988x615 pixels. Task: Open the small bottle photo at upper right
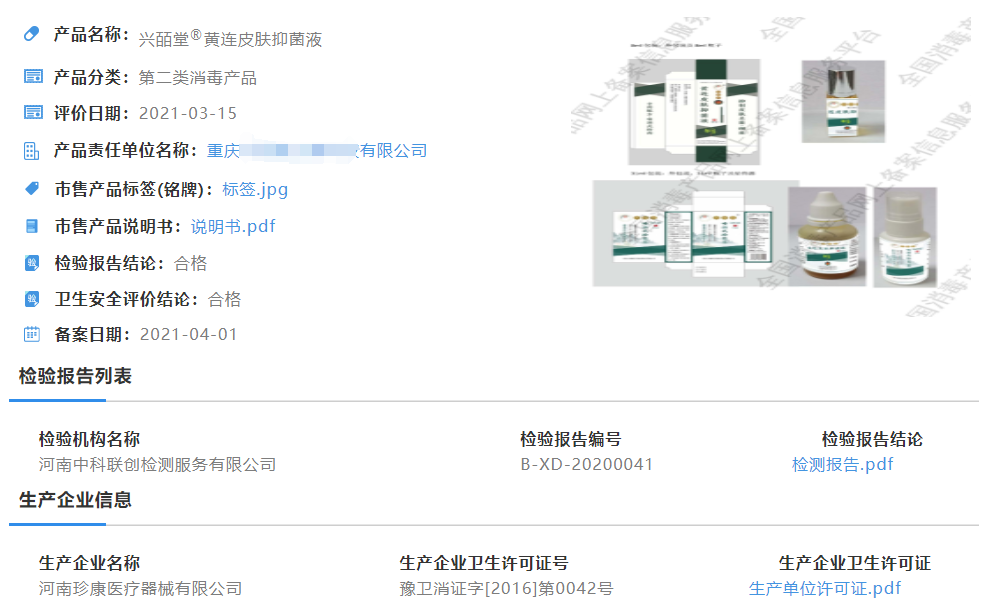(843, 101)
